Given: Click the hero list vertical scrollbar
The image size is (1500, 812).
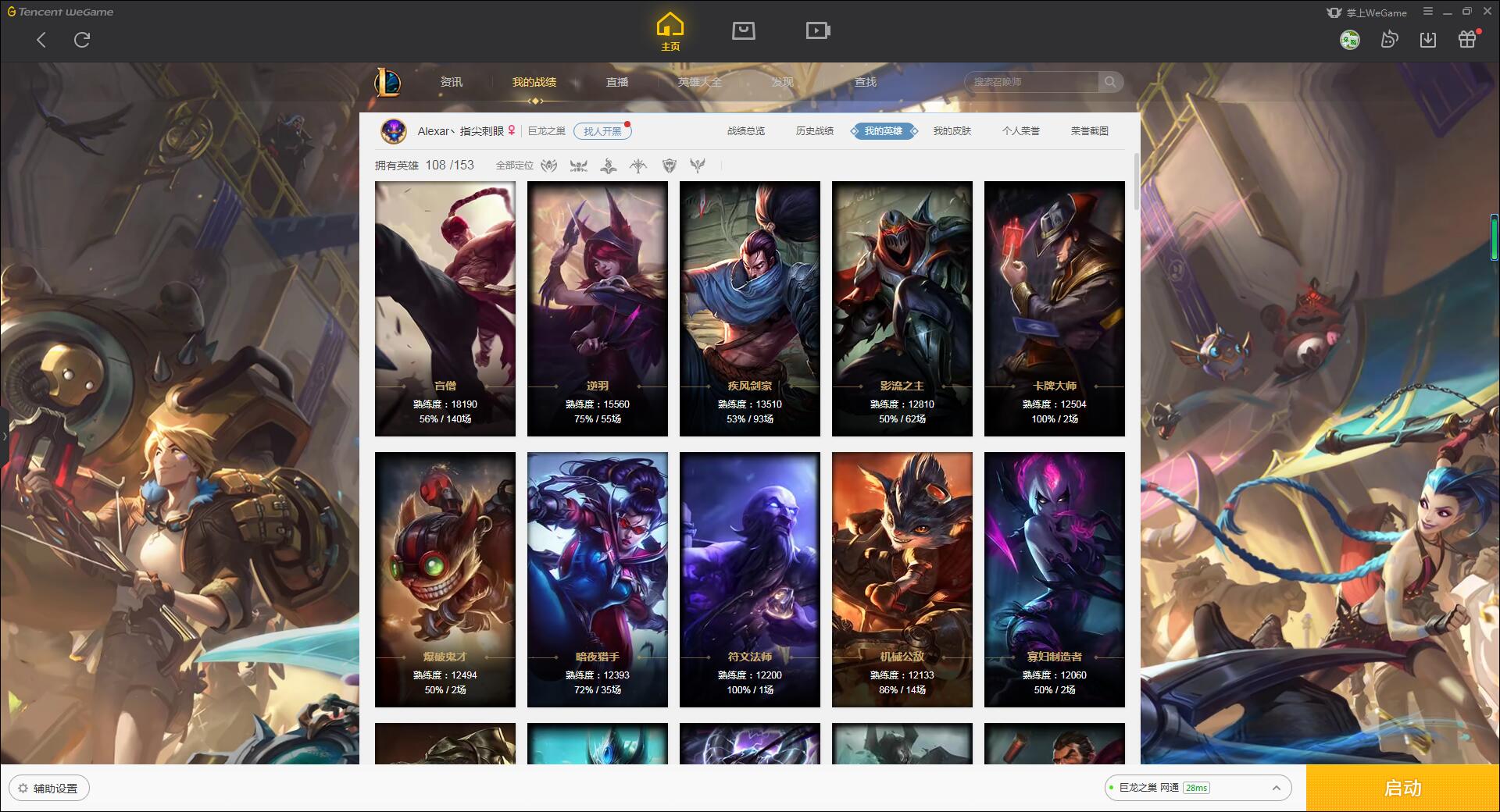Looking at the screenshot, I should pyautogui.click(x=1136, y=181).
